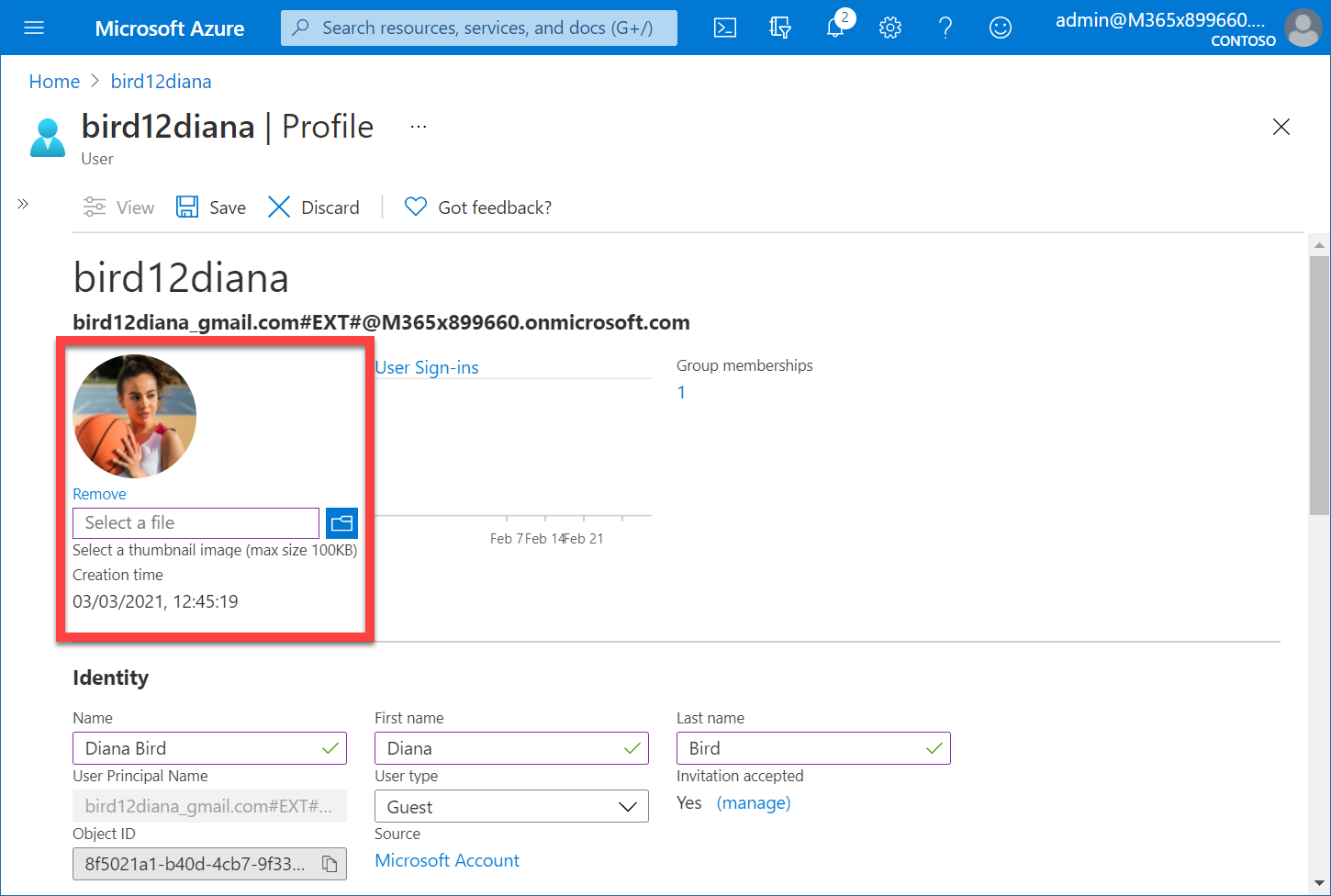Click the manage invitation link

753,803
